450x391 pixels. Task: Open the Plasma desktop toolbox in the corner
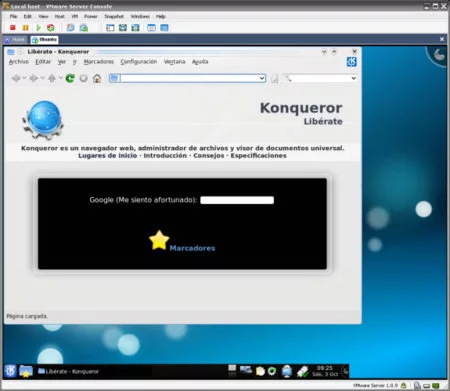(438, 55)
